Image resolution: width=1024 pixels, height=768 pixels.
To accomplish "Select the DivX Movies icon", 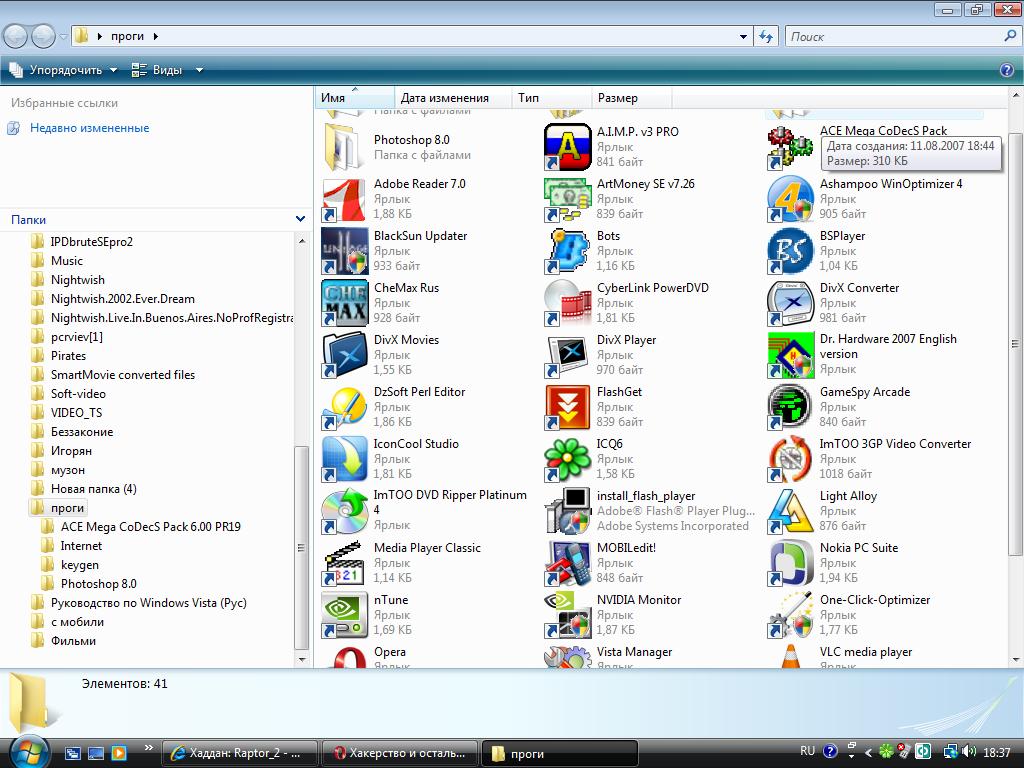I will click(344, 355).
